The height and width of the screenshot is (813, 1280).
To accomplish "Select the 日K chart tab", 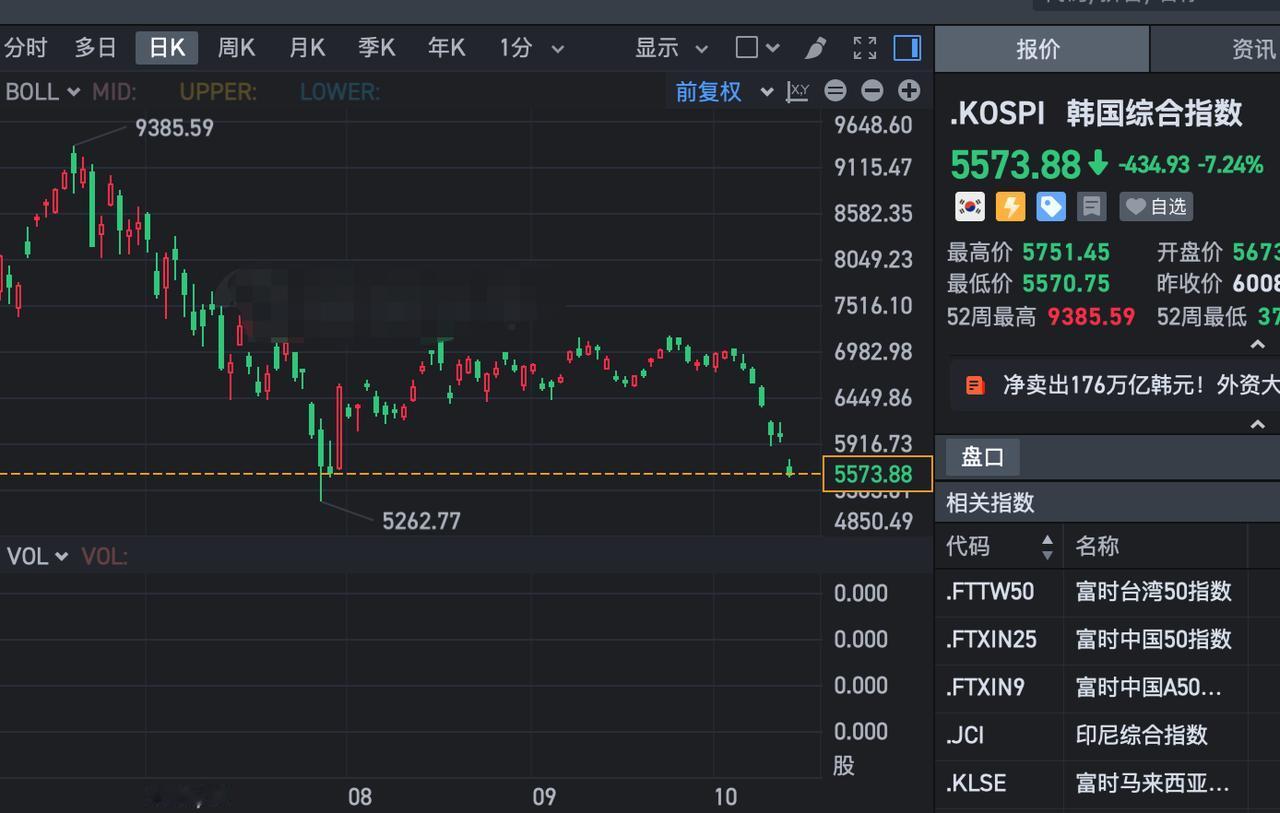I will pyautogui.click(x=167, y=47).
